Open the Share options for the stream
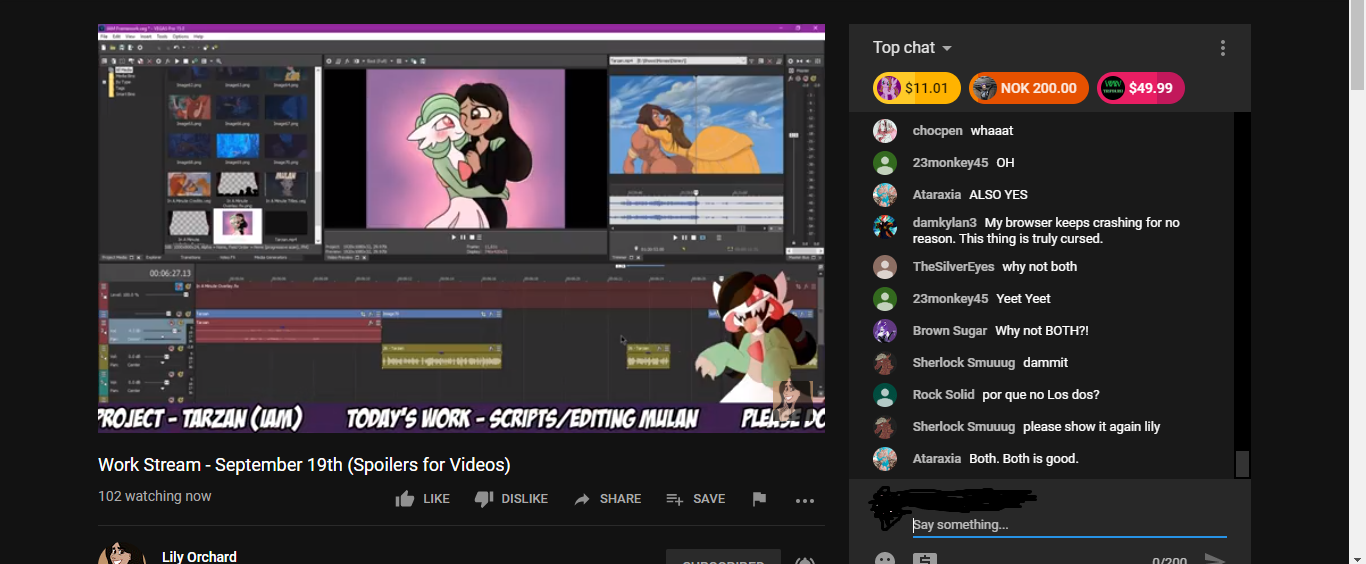This screenshot has width=1366, height=564. click(607, 499)
